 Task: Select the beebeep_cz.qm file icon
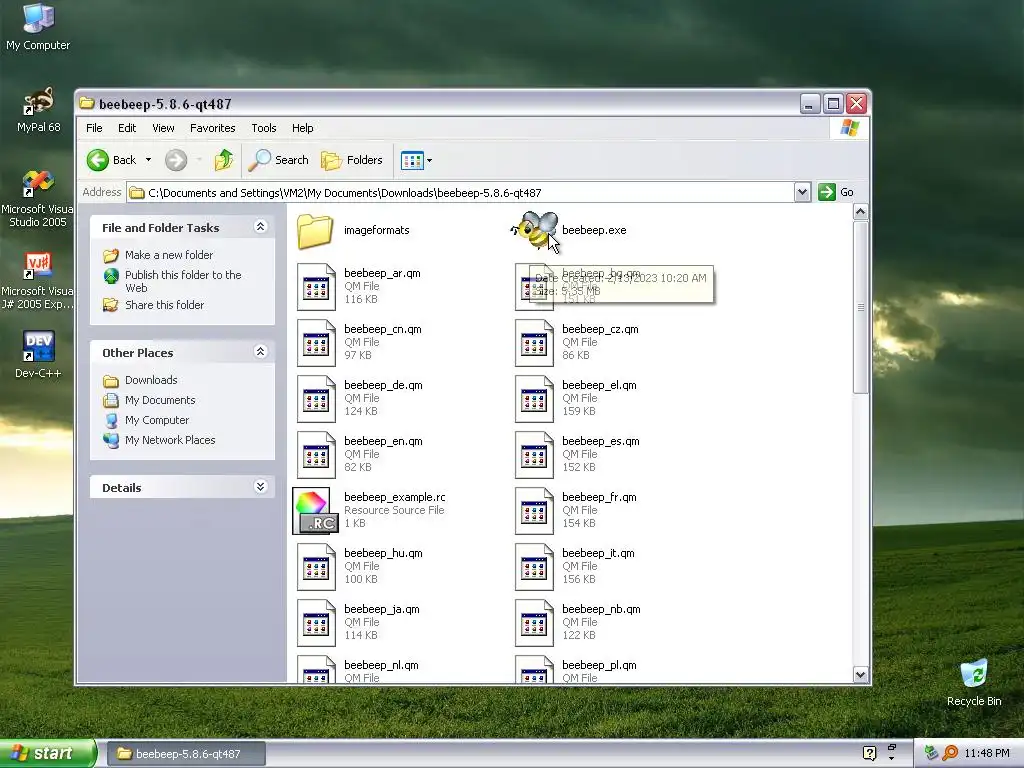click(534, 343)
